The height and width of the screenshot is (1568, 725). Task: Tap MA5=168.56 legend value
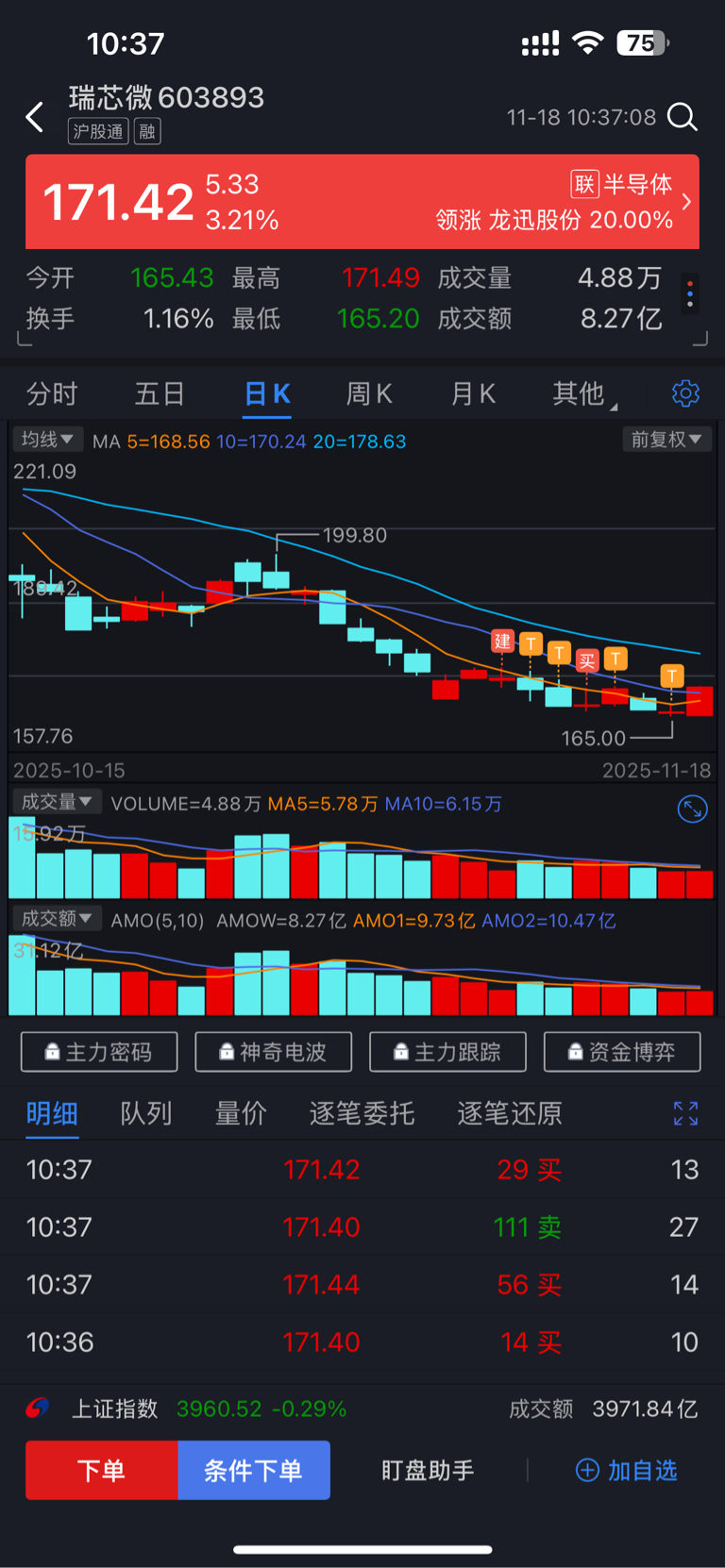coord(168,442)
